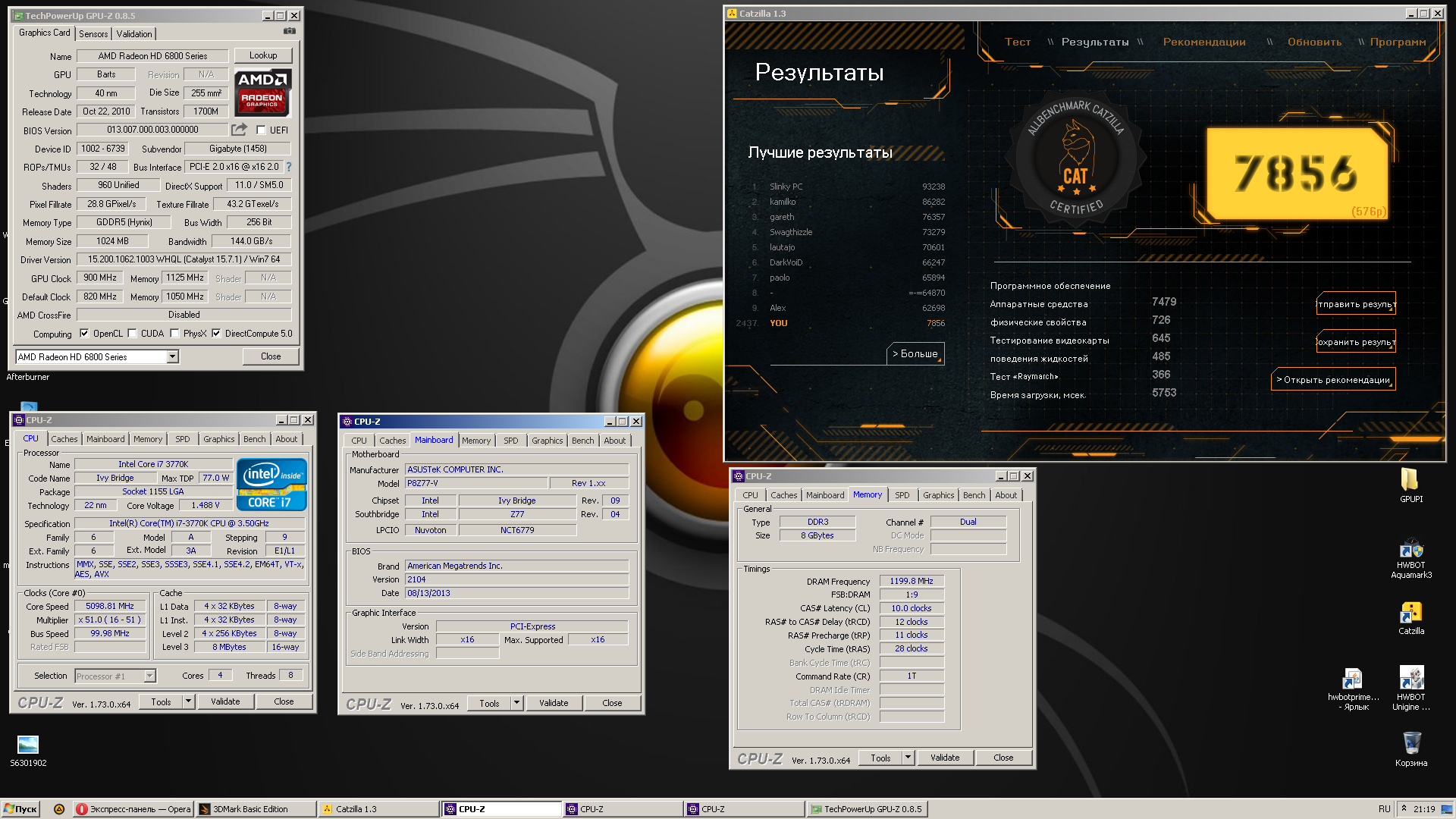Viewport: 1456px width, 819px height.
Task: Click the mainboard model P8Z77-V field
Action: tap(476, 483)
